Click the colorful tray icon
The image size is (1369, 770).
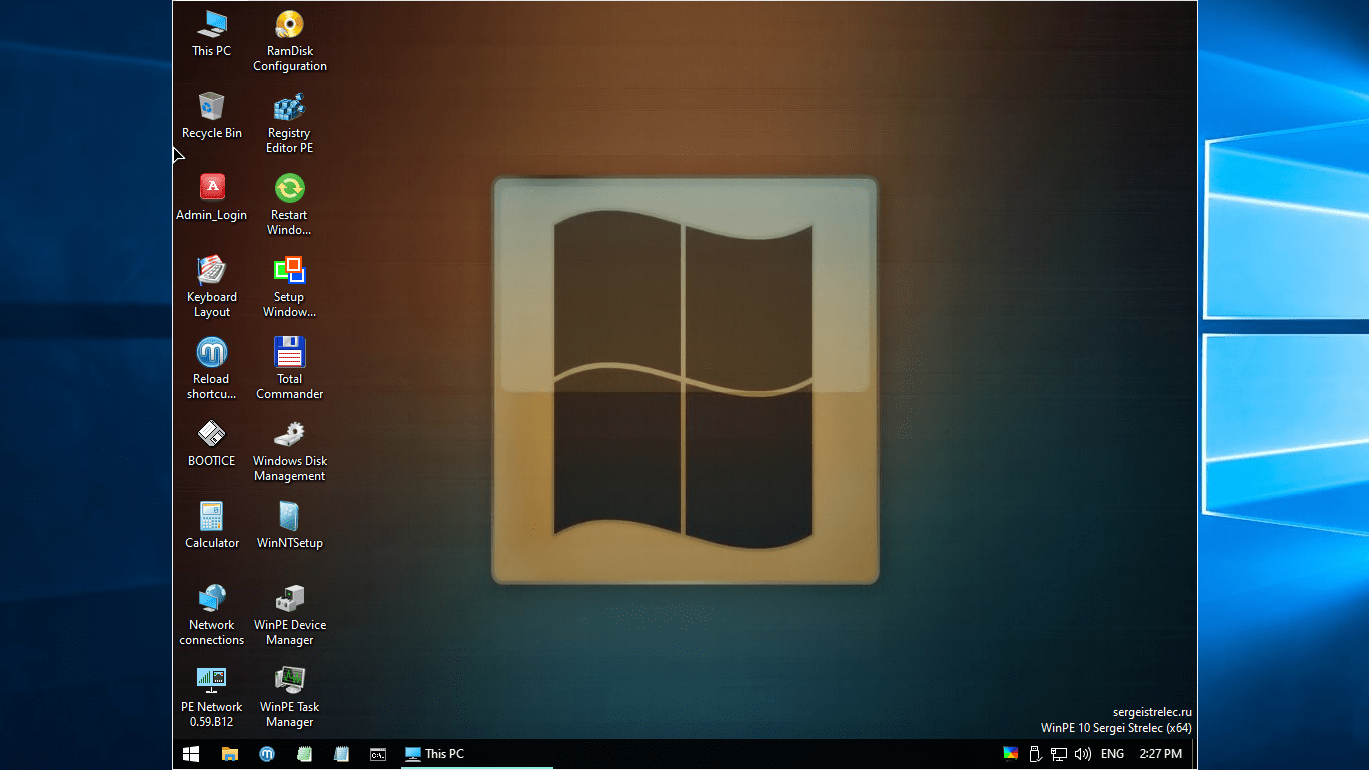point(1010,754)
